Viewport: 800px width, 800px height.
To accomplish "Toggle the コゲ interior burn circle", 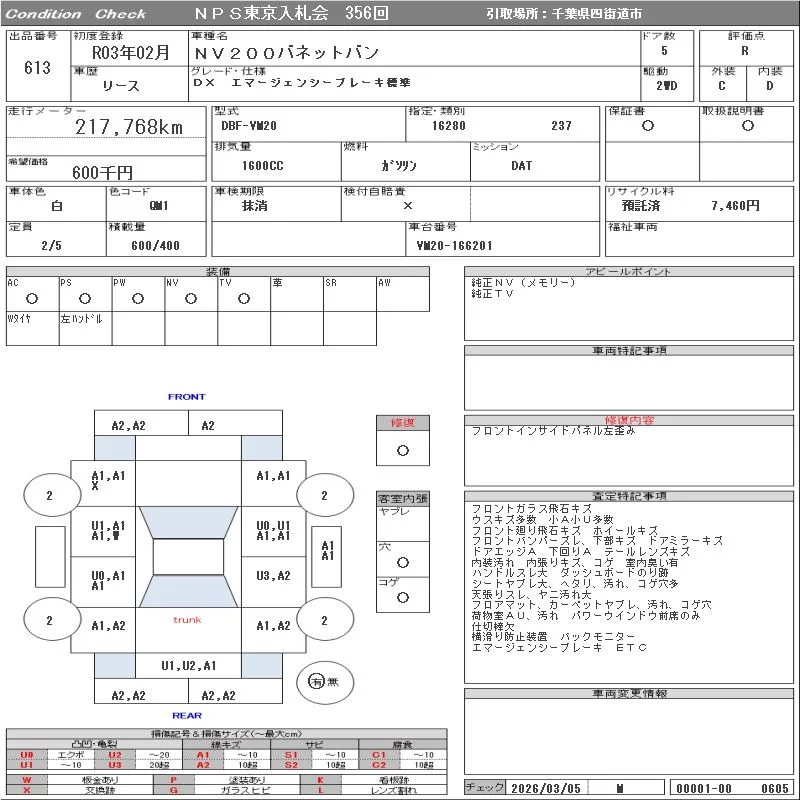I will [x=402, y=597].
